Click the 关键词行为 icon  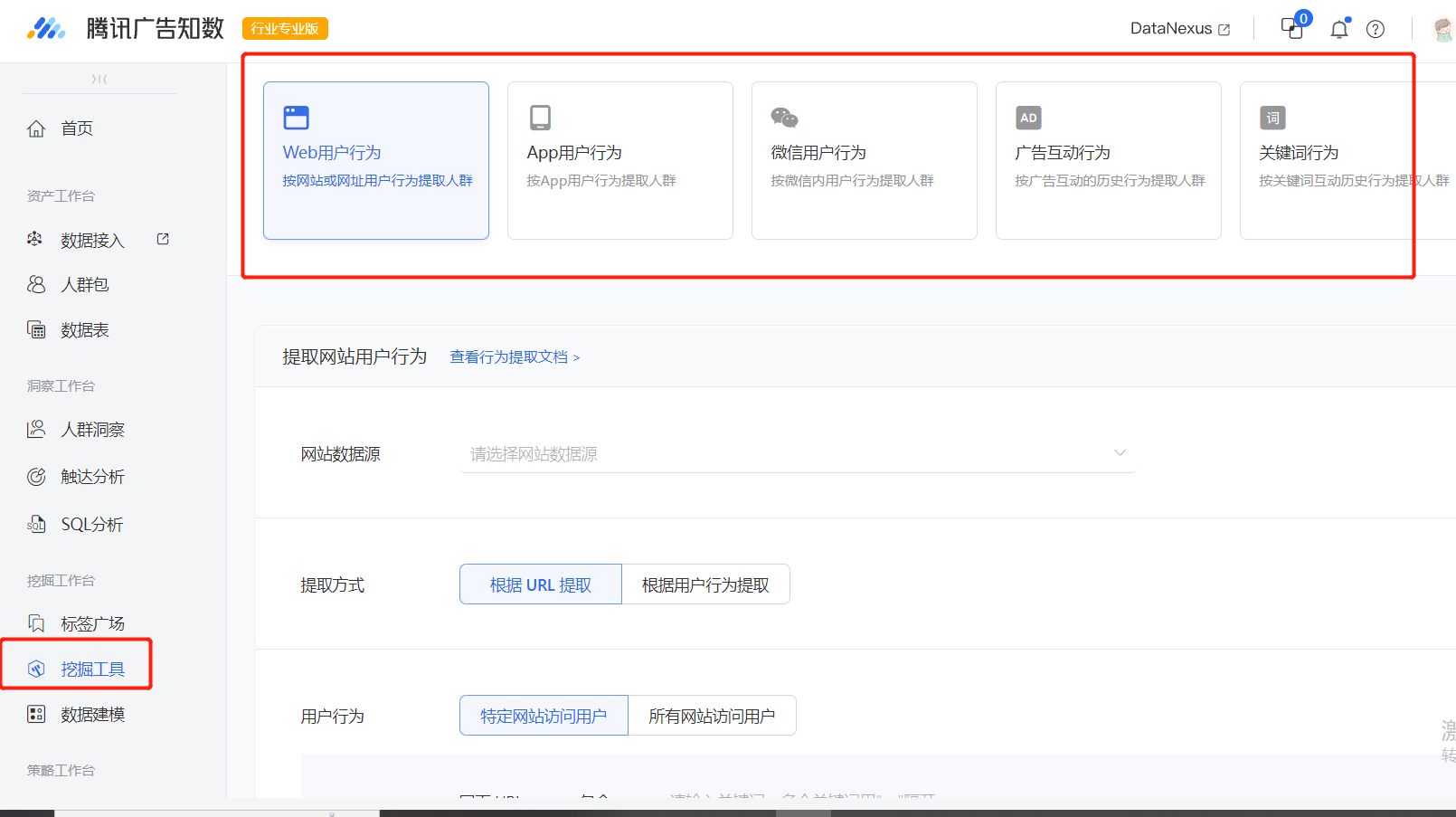tap(1272, 118)
